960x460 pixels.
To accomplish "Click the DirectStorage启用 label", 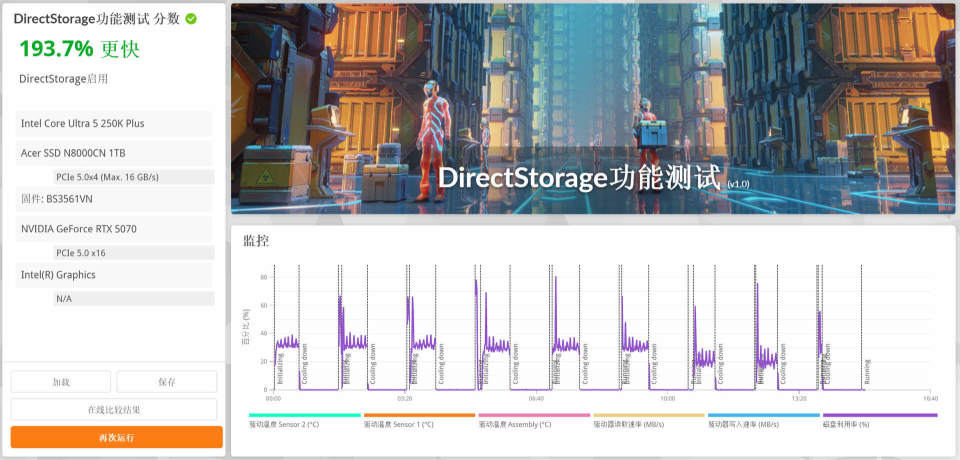I will tap(64, 78).
